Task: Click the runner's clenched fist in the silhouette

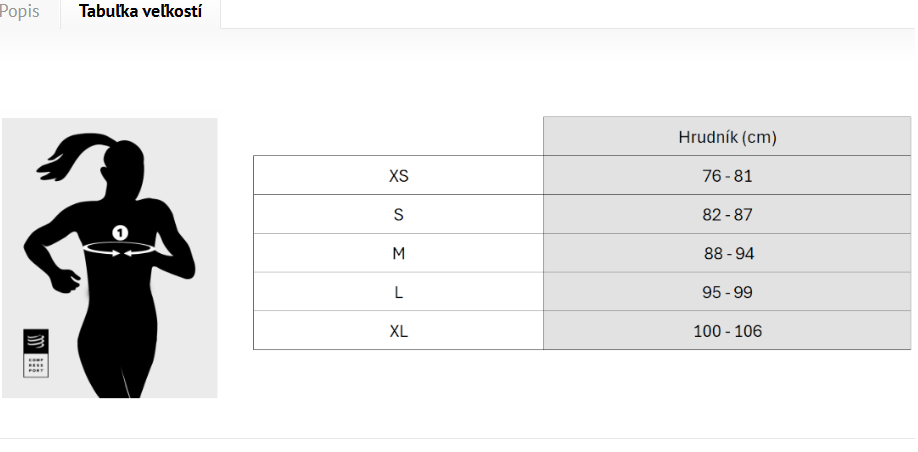Action: [65, 281]
